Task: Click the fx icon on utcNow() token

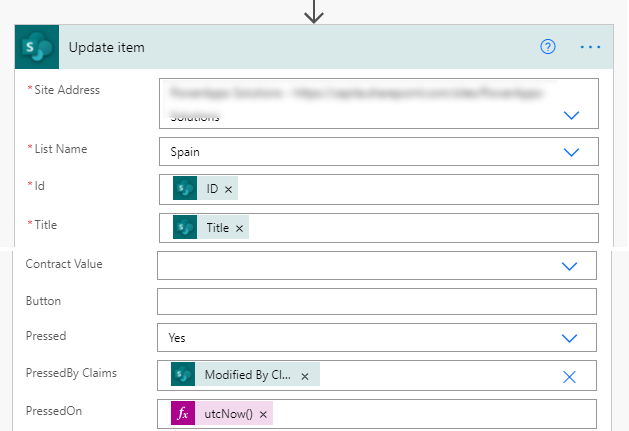Action: [183, 413]
